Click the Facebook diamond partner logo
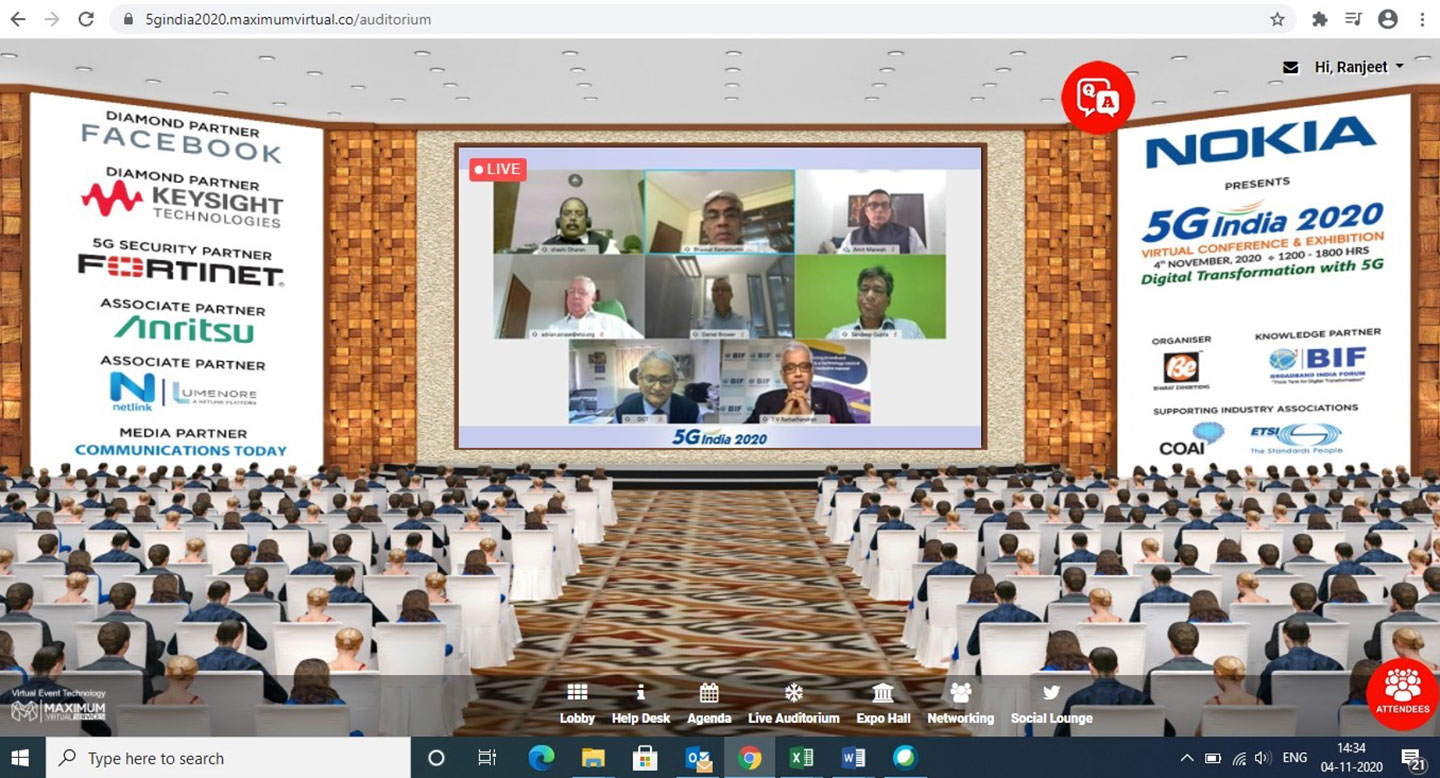This screenshot has height=778, width=1440. (x=181, y=145)
